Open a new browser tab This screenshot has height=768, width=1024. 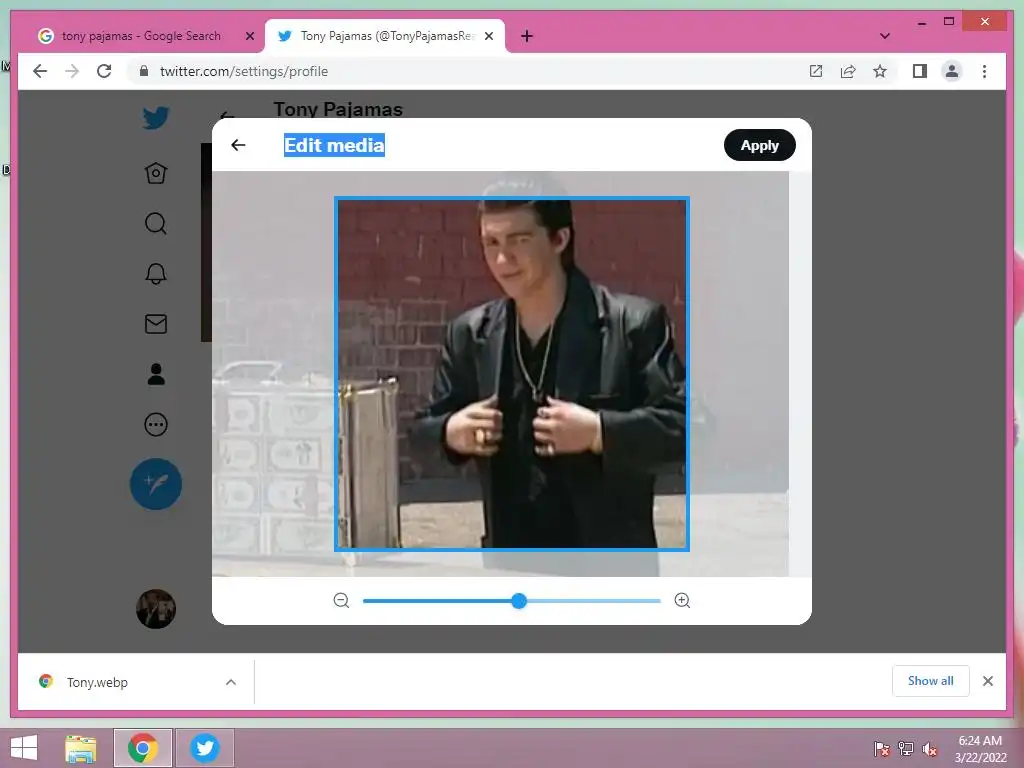(x=527, y=37)
